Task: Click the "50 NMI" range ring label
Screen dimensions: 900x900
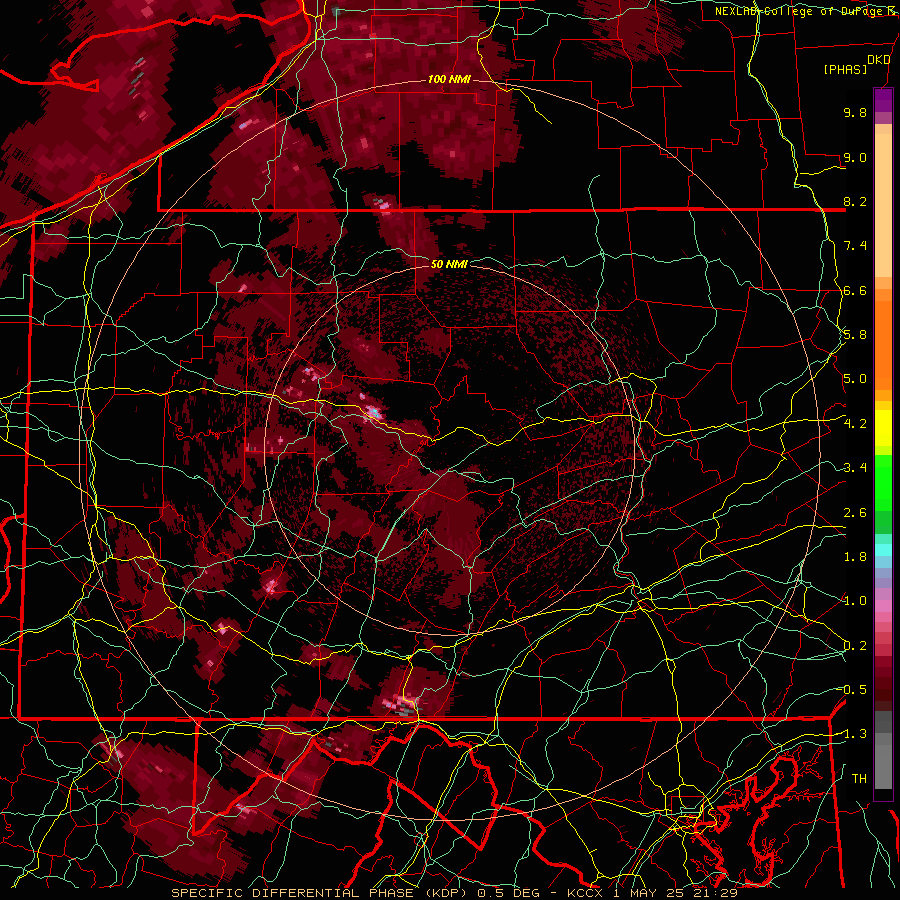Action: pos(449,264)
